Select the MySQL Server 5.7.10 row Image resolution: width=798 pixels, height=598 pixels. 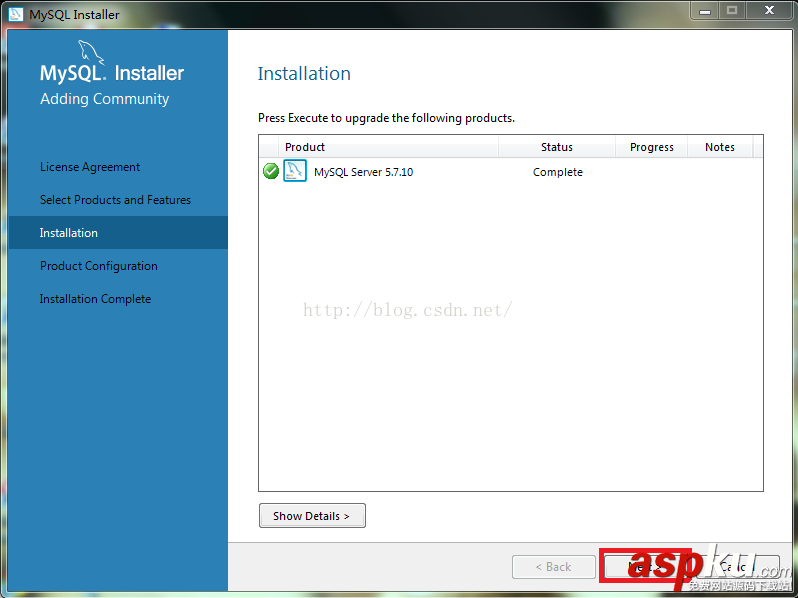[510, 172]
